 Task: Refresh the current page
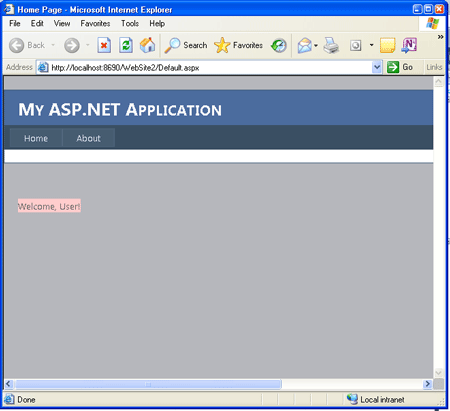[126, 45]
